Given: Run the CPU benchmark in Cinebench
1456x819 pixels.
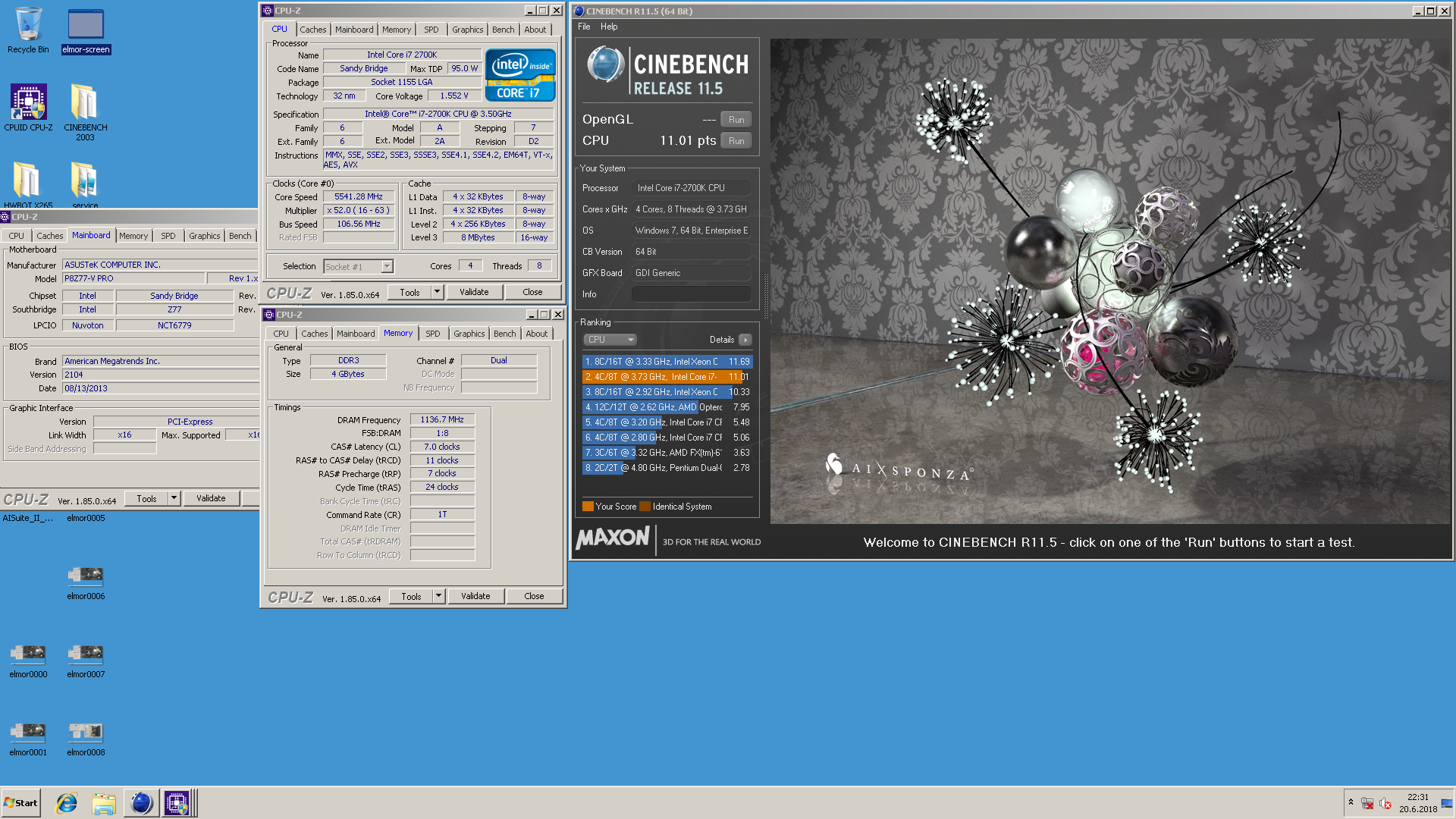Looking at the screenshot, I should (x=736, y=141).
